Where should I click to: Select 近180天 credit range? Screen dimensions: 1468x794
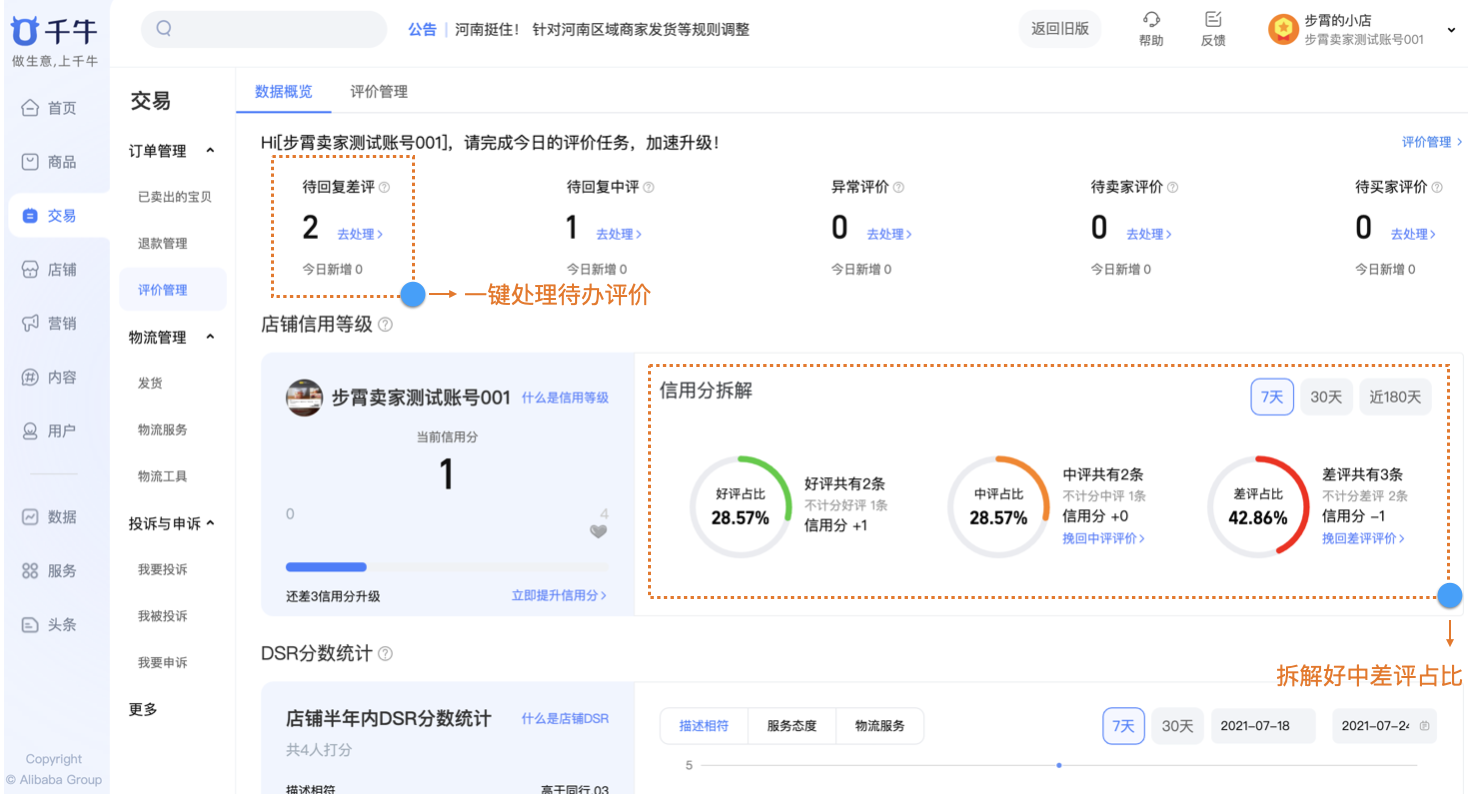[x=1395, y=397]
